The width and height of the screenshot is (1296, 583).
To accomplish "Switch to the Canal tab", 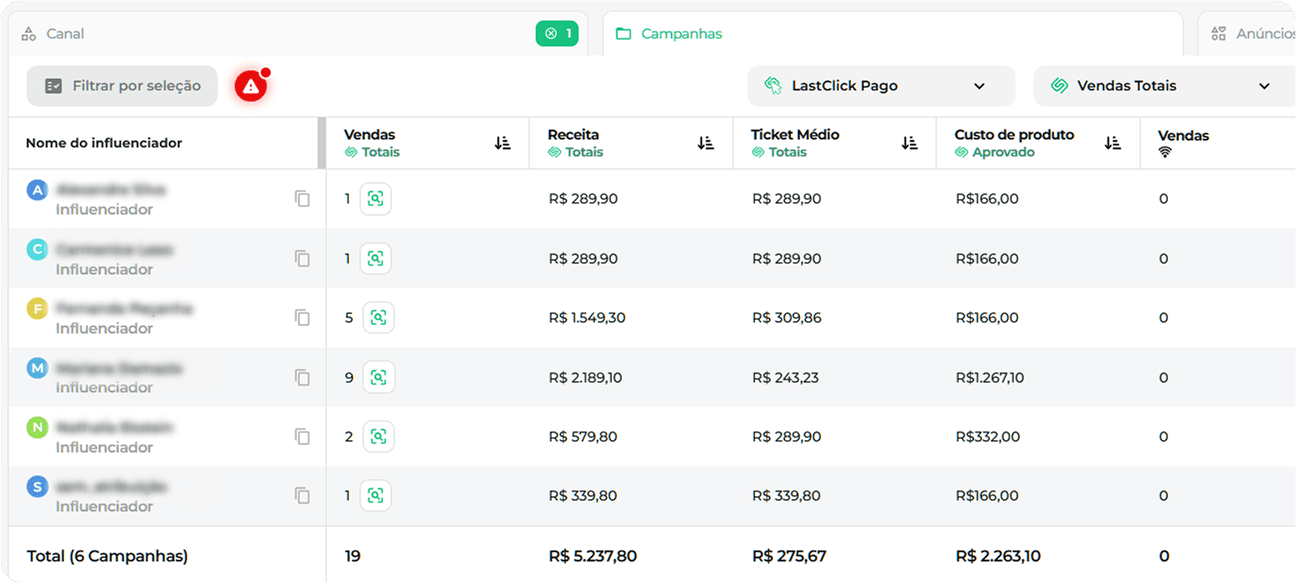I will (65, 34).
